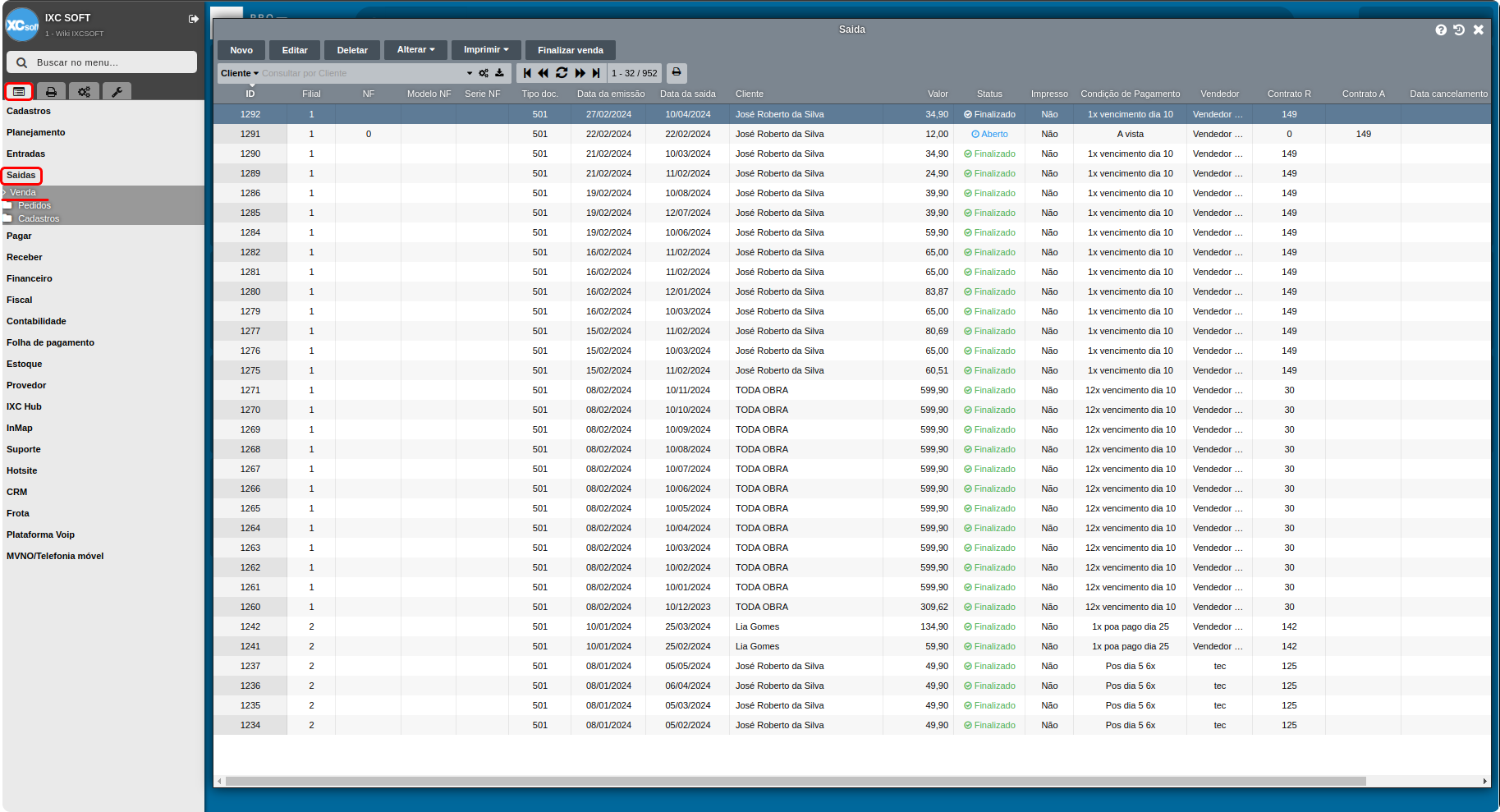Click the Consultar por Cliente search field
Viewport: 1500px width, 812px height.
coord(361,73)
